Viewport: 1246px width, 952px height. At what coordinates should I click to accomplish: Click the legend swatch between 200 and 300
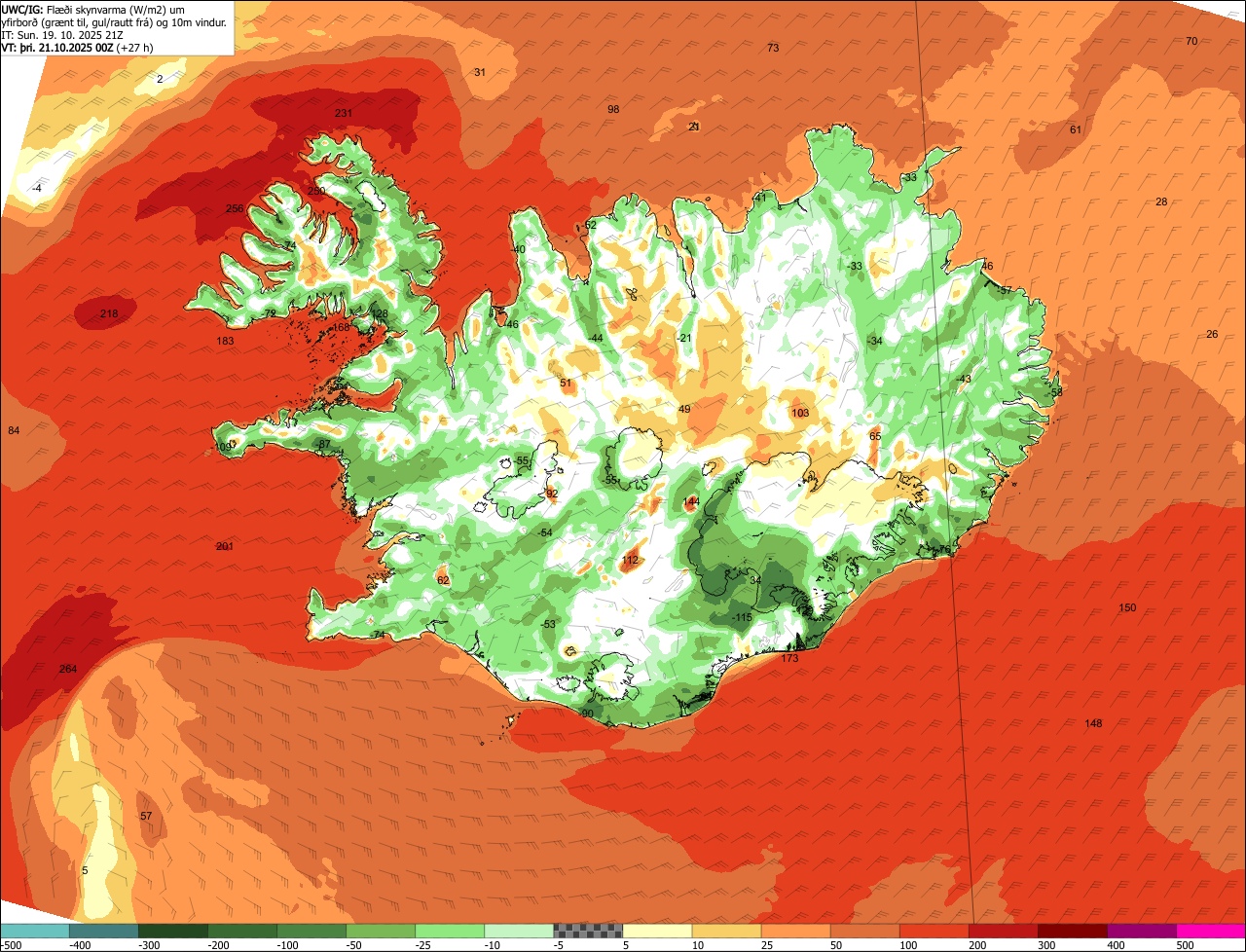pos(1003,931)
